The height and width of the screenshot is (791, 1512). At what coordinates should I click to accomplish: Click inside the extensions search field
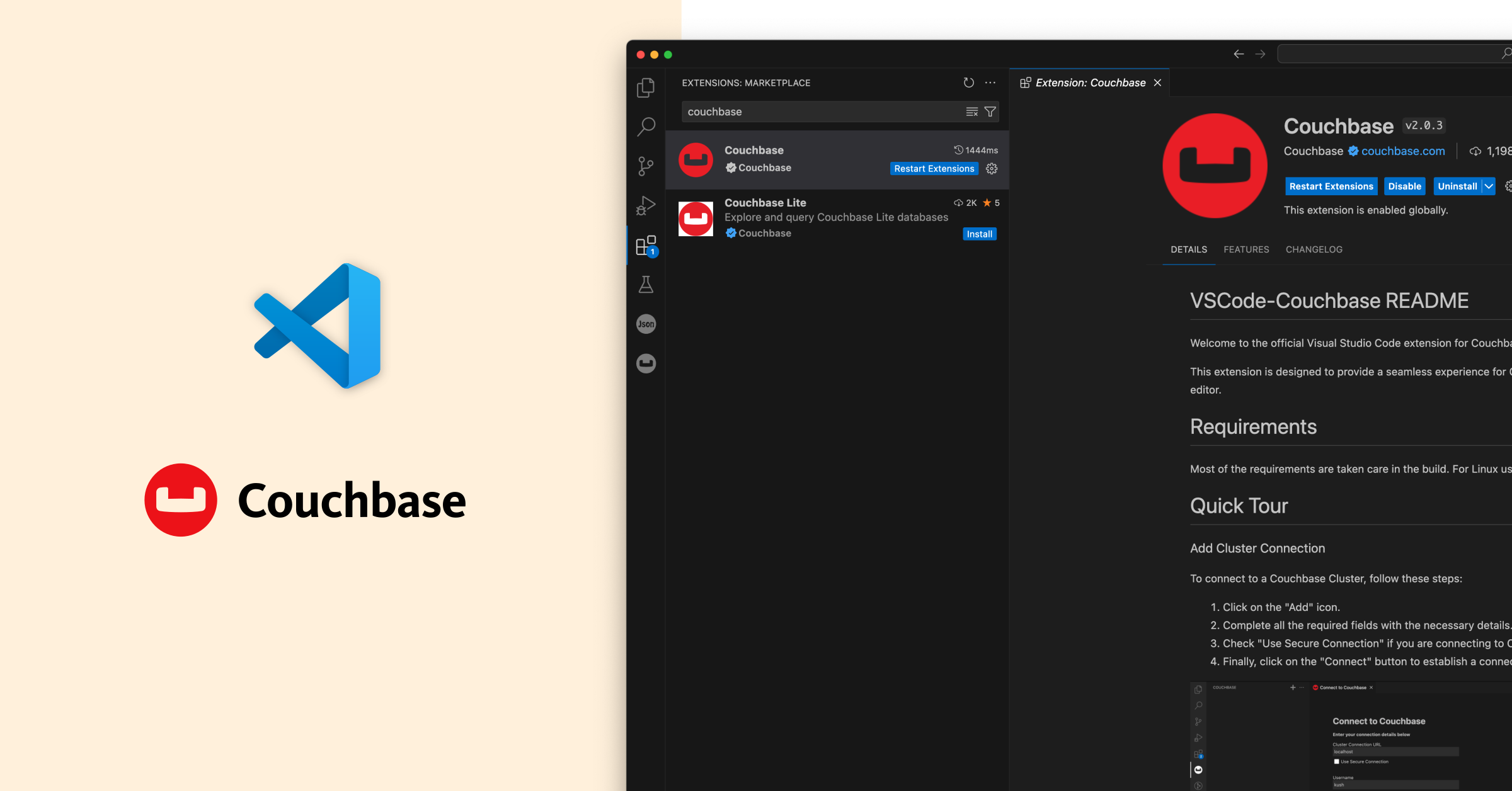click(x=819, y=111)
